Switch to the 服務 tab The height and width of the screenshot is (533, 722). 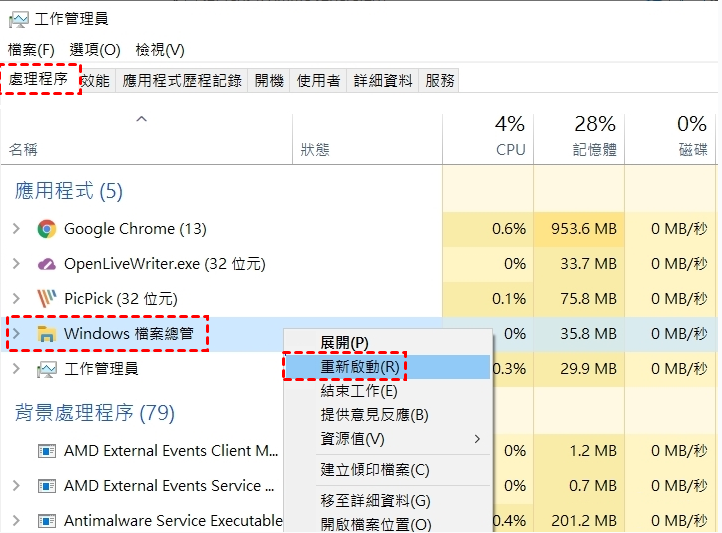[x=439, y=81]
